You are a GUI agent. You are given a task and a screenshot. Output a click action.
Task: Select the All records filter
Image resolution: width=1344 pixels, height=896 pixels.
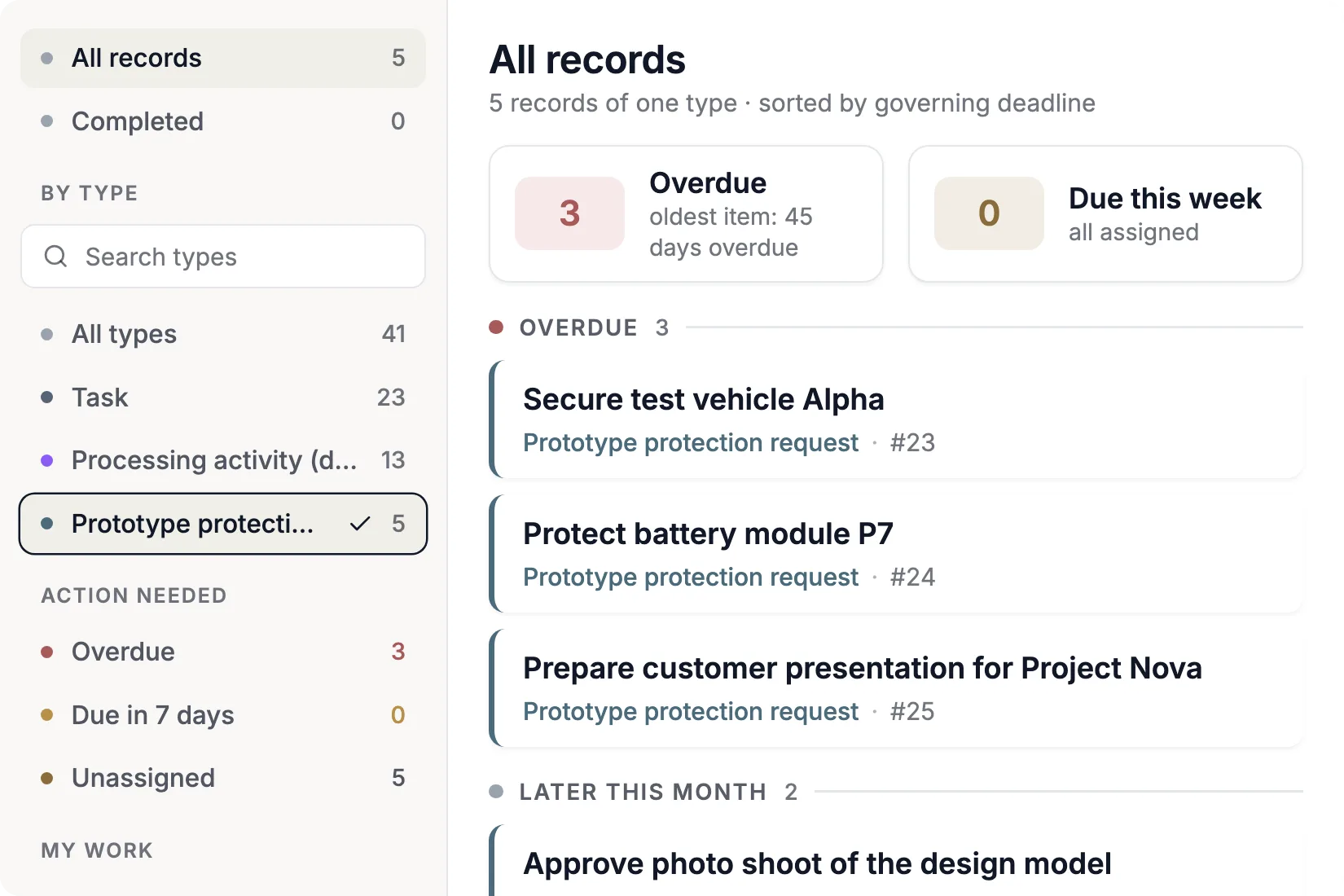click(223, 58)
